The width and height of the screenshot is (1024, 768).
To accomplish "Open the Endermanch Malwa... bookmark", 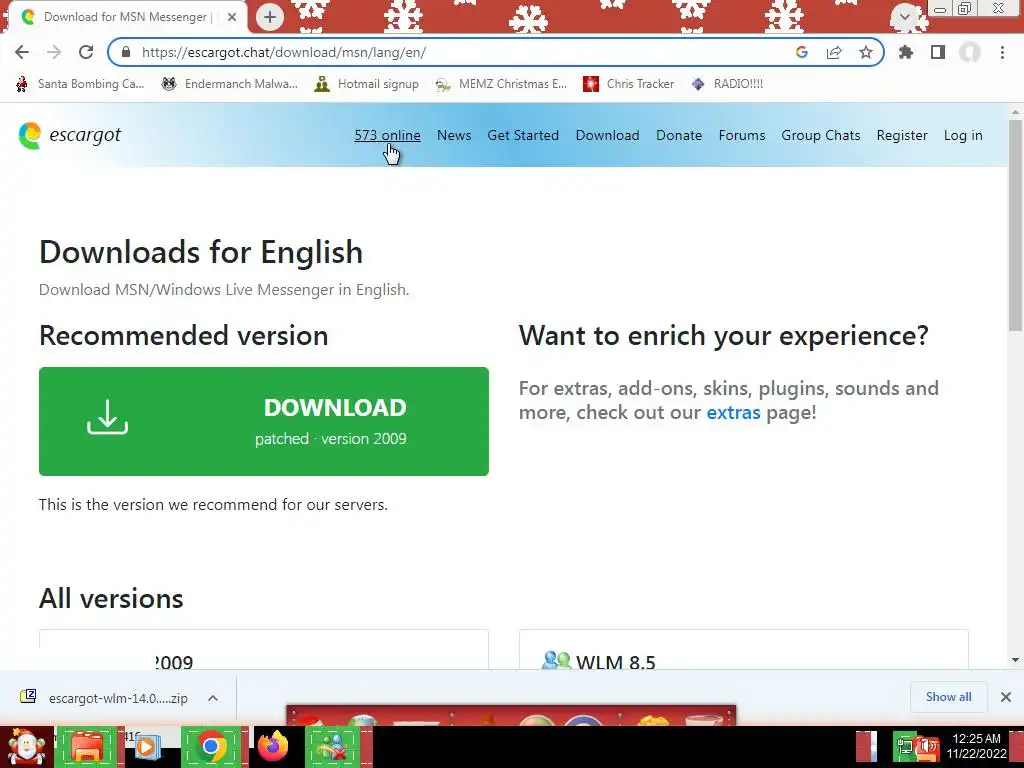I will pyautogui.click(x=229, y=84).
